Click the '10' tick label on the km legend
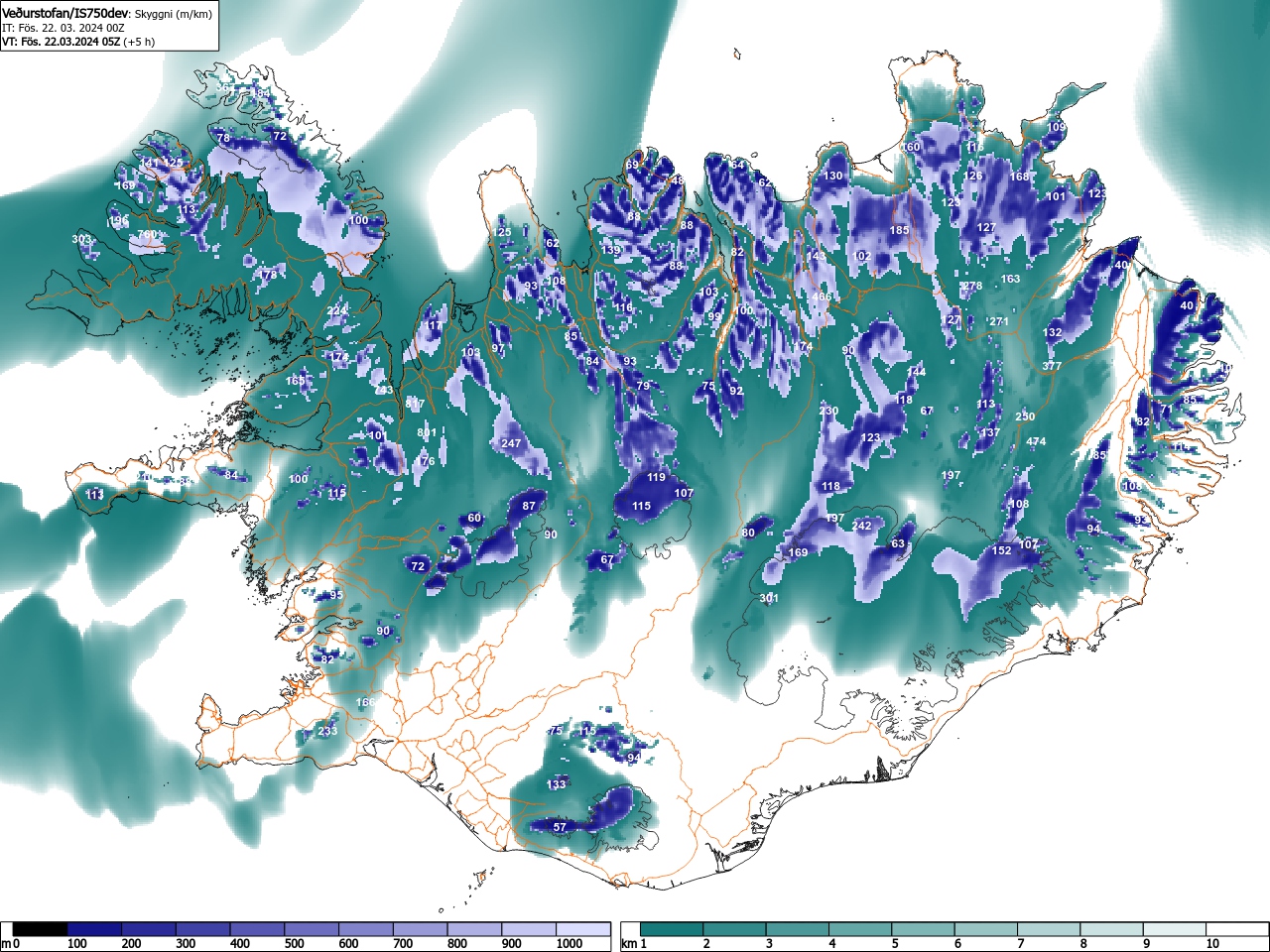 (1212, 944)
